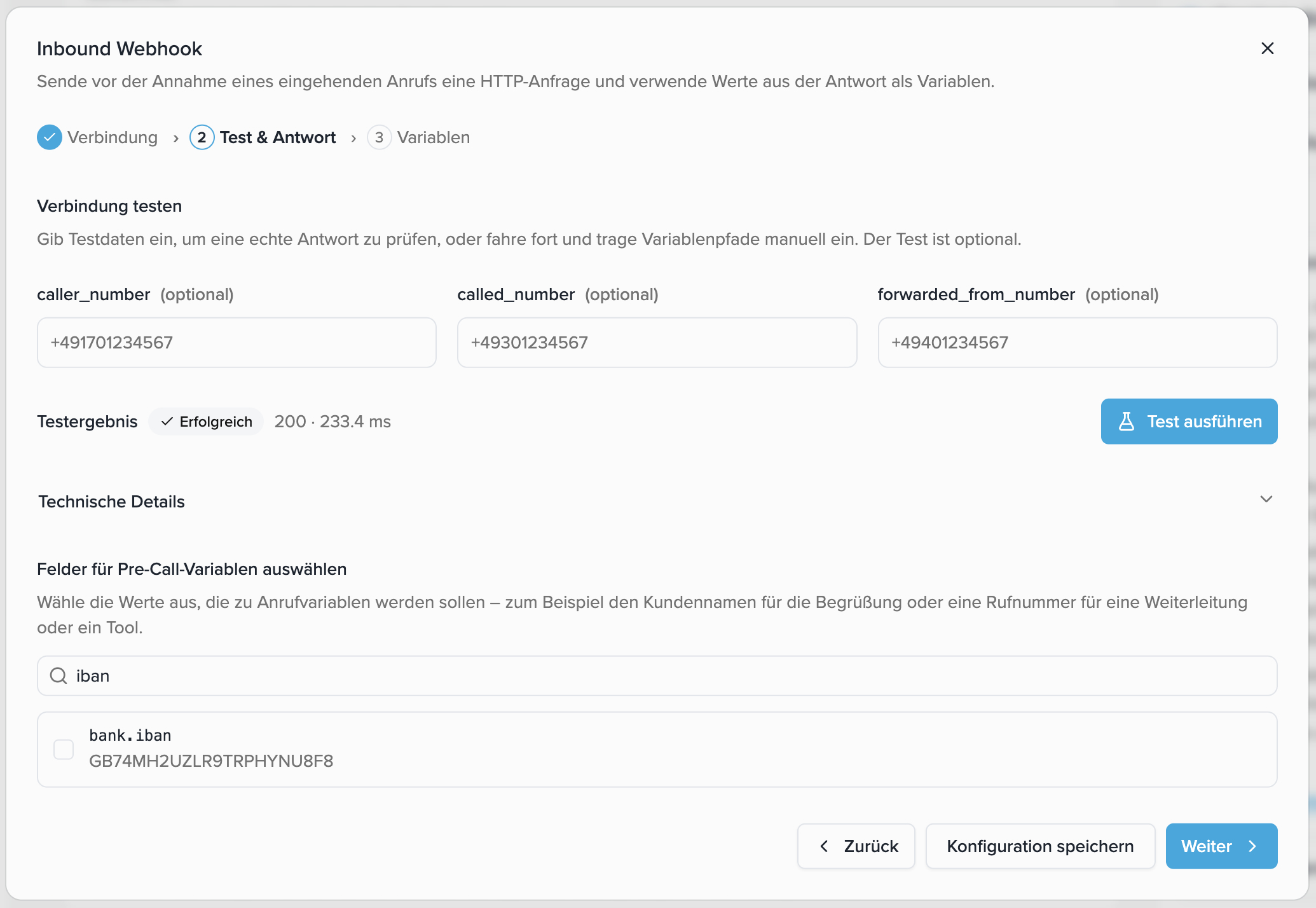Focus the forwarded_from_number input field

(x=1077, y=343)
